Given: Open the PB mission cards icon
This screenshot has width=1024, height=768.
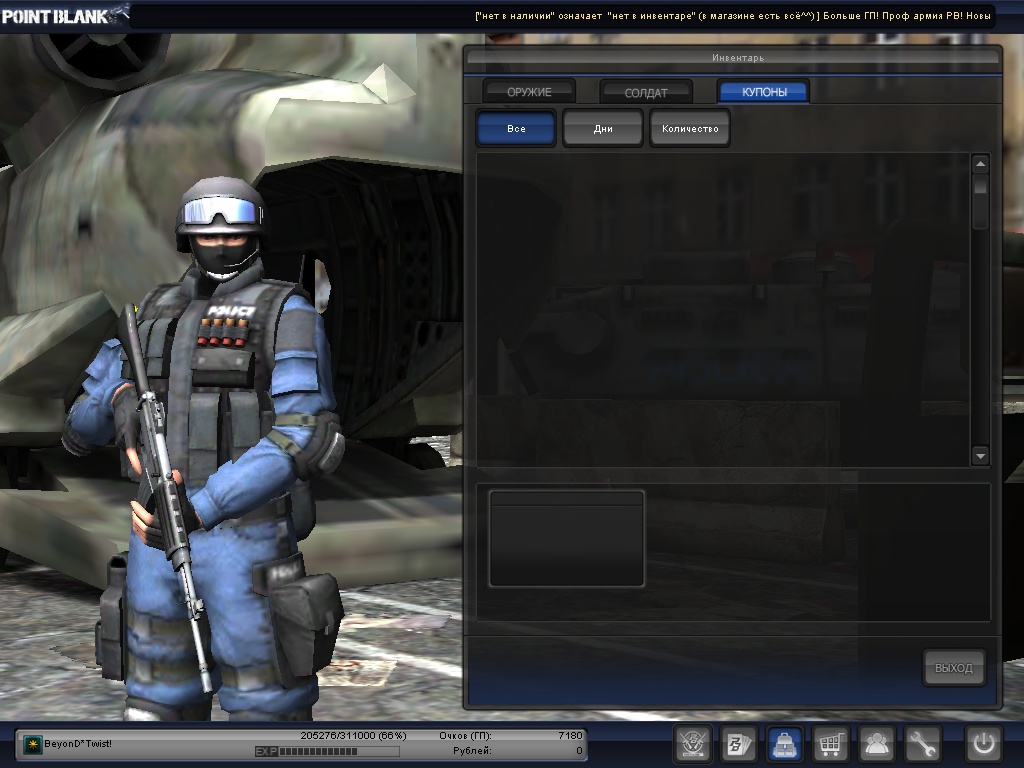Looking at the screenshot, I should 739,744.
